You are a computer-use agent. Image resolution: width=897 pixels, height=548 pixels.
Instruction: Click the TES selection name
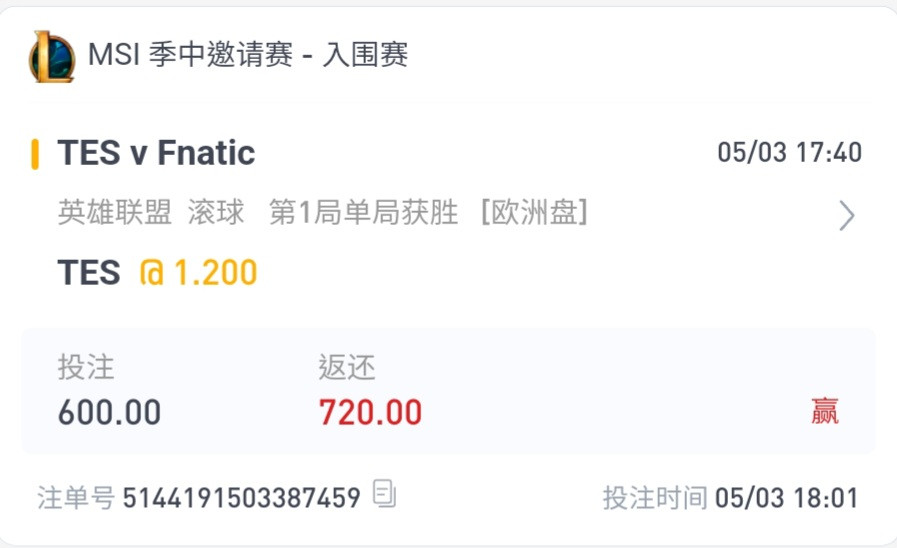point(89,272)
